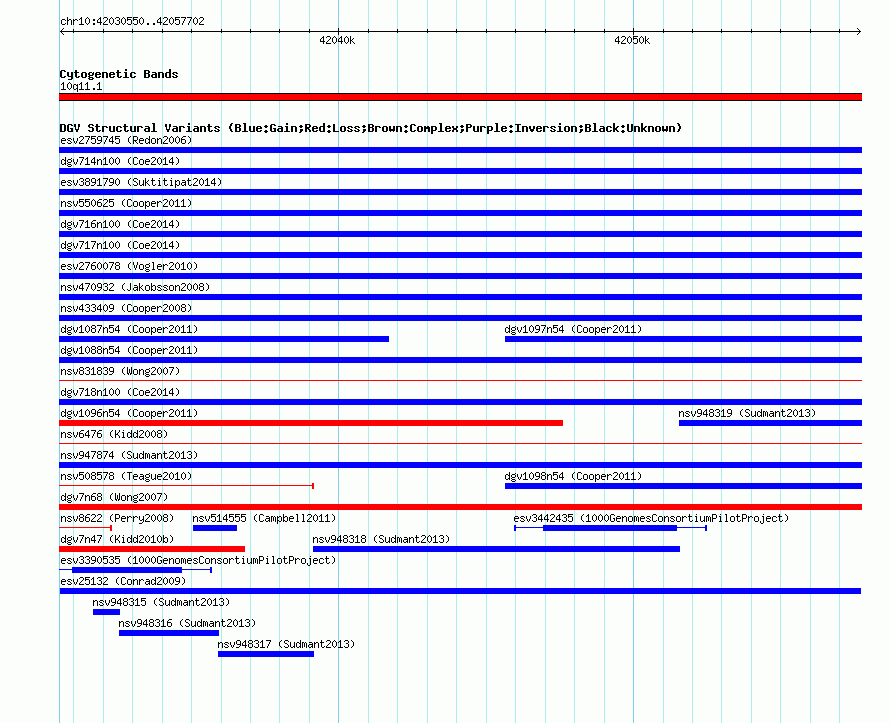Select nsv948318 (Sudmant2013) label
Viewport: 890px width, 723px height.
click(381, 539)
